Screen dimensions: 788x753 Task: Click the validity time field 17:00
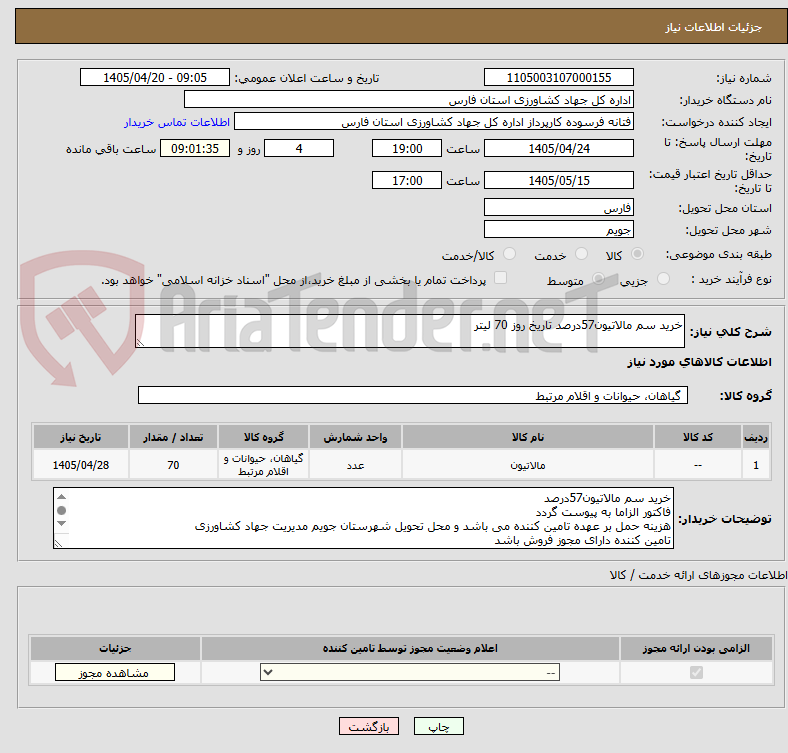[407, 180]
